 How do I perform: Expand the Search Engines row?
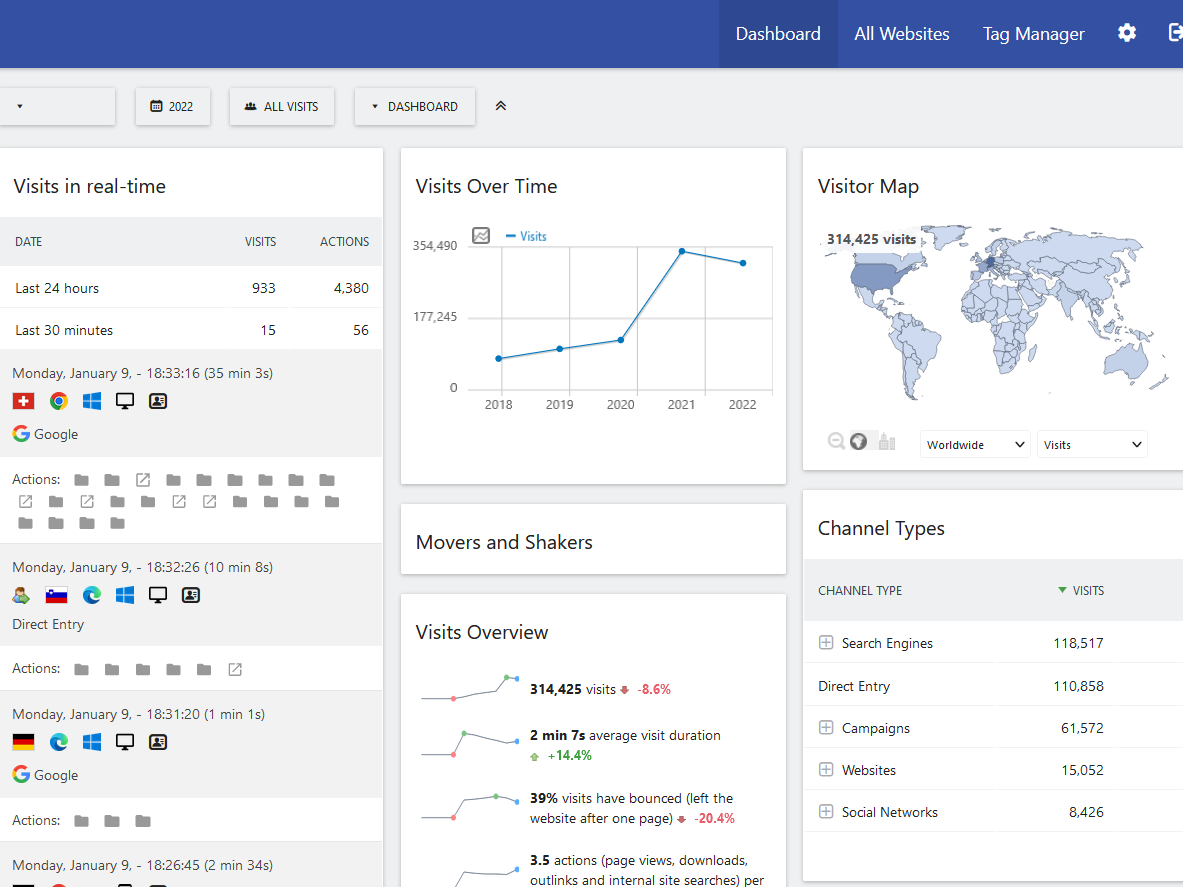click(x=826, y=643)
